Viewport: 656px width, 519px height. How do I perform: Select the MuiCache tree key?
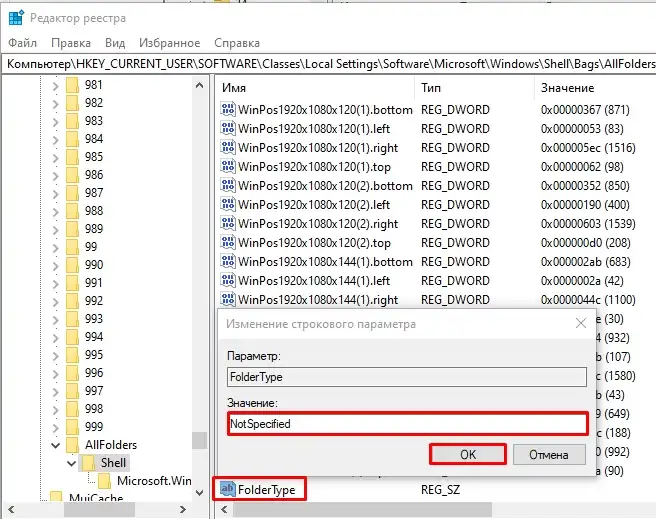pyautogui.click(x=96, y=497)
